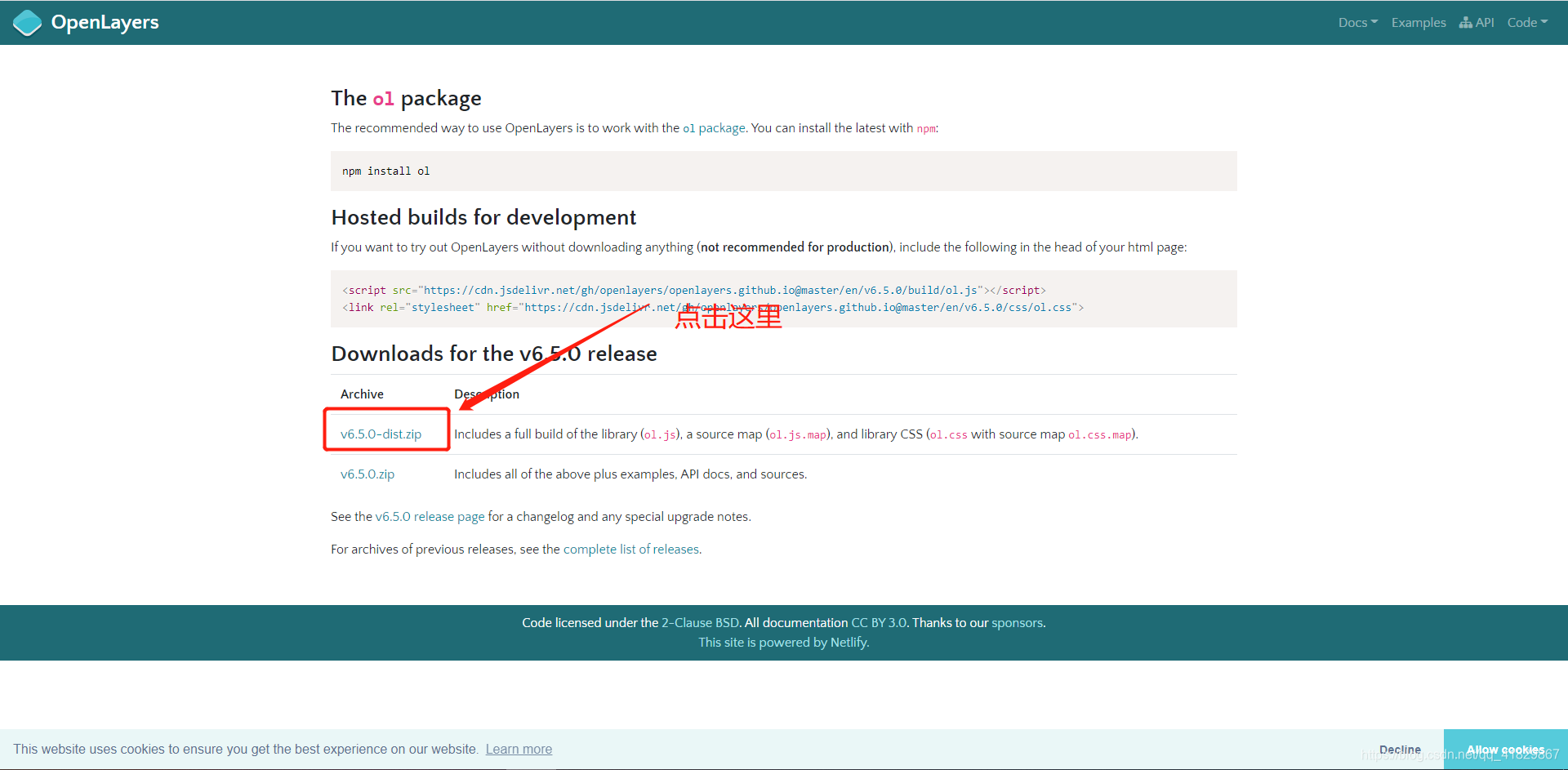Click 'Hosted builds for development' heading
This screenshot has height=770, width=1568.
tap(483, 217)
